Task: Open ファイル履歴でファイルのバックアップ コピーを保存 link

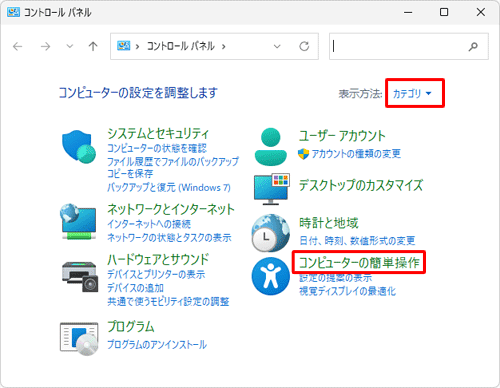Action: click(173, 168)
